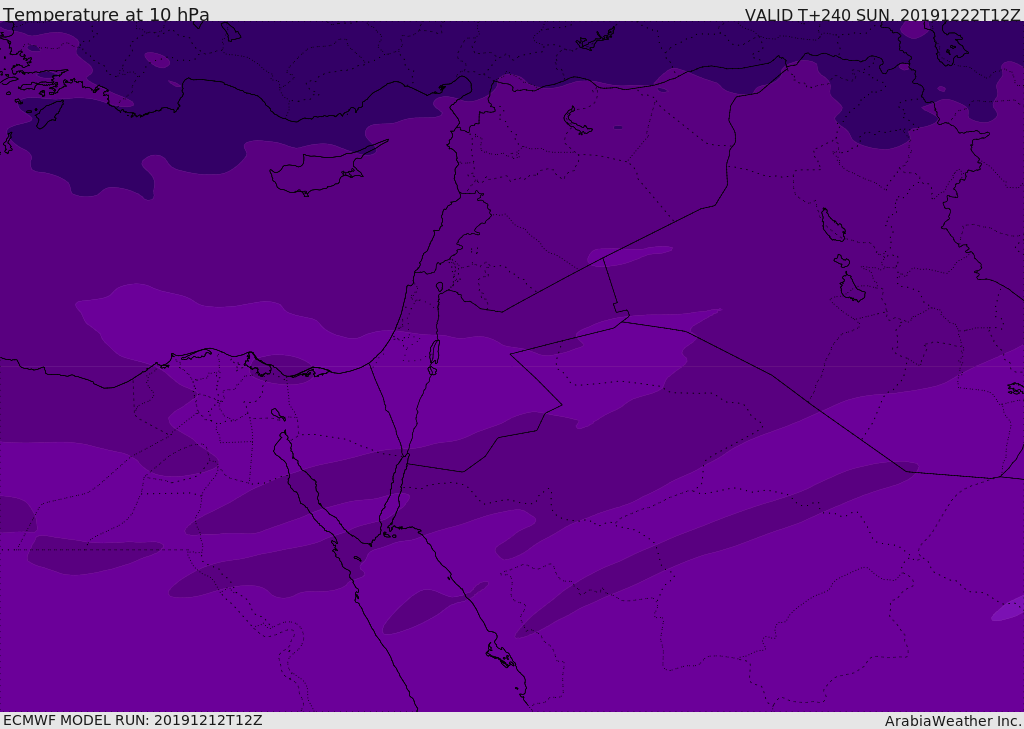1024x729 pixels.
Task: Click the temperature weather map image
Action: point(512,366)
